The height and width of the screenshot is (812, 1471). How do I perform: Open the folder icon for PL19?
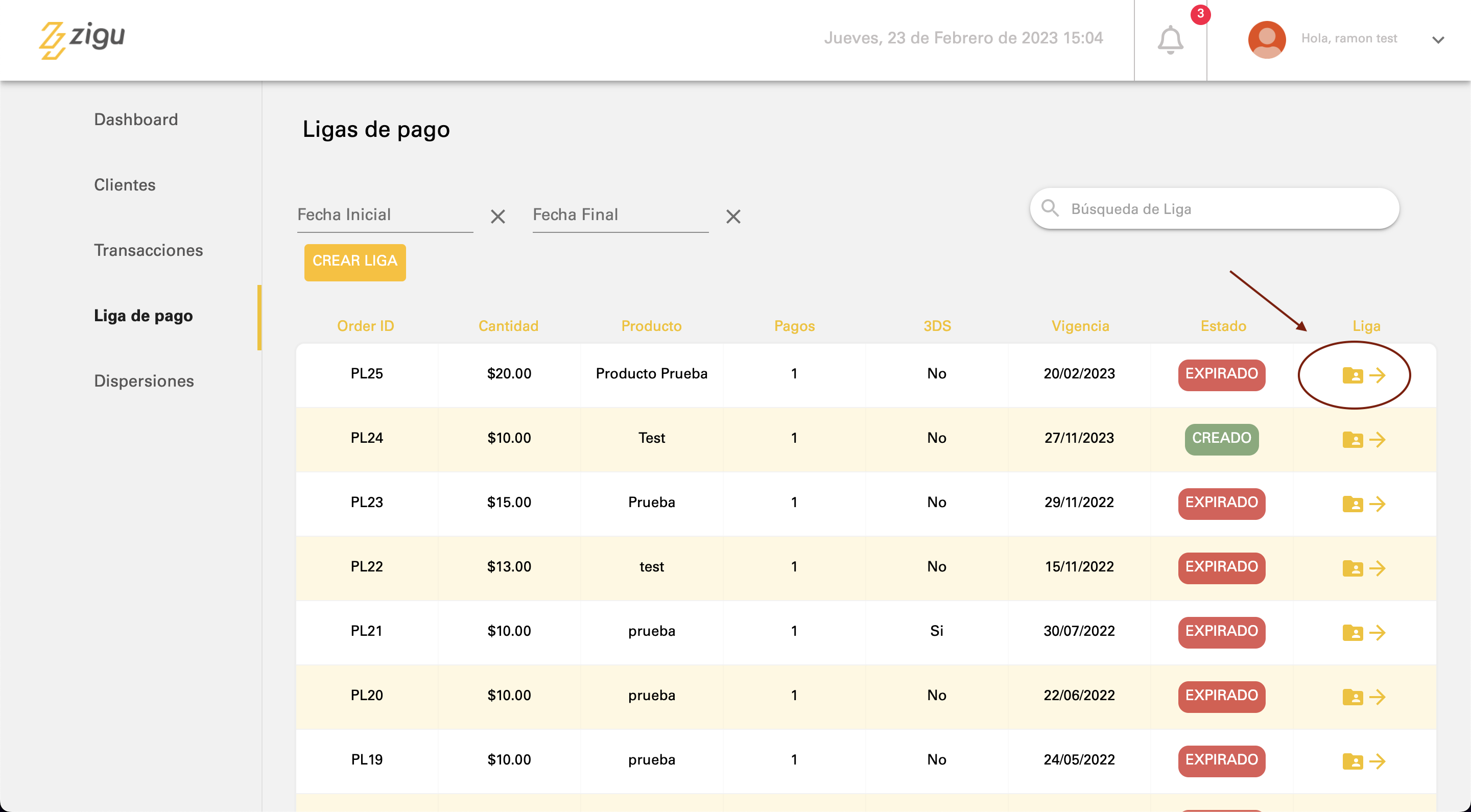[x=1352, y=761]
